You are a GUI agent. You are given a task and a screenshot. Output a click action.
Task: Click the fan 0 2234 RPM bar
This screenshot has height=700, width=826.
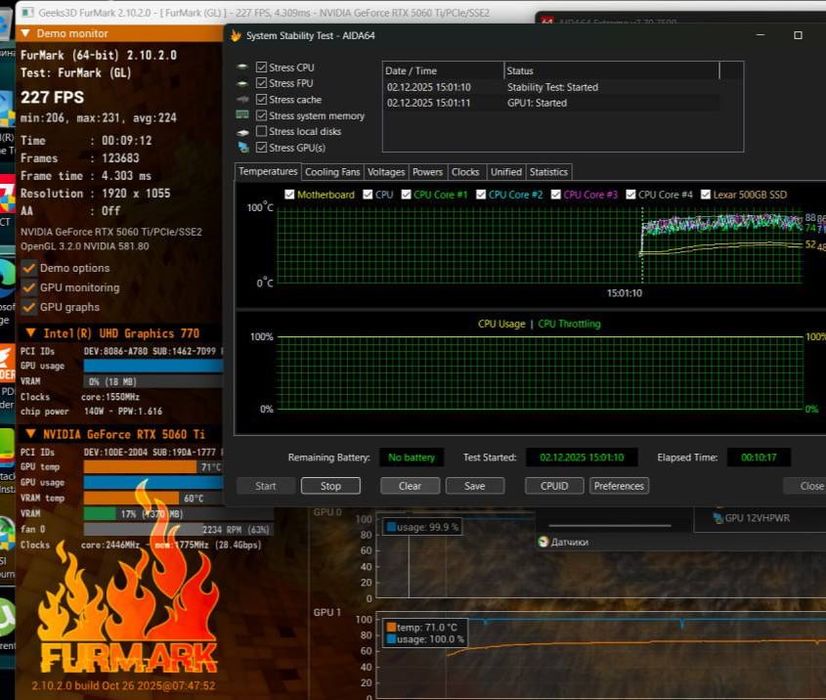tap(178, 529)
